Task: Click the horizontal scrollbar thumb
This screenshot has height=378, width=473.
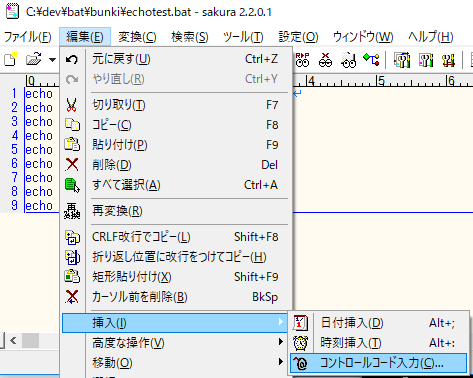Action: pyautogui.click(x=30, y=341)
